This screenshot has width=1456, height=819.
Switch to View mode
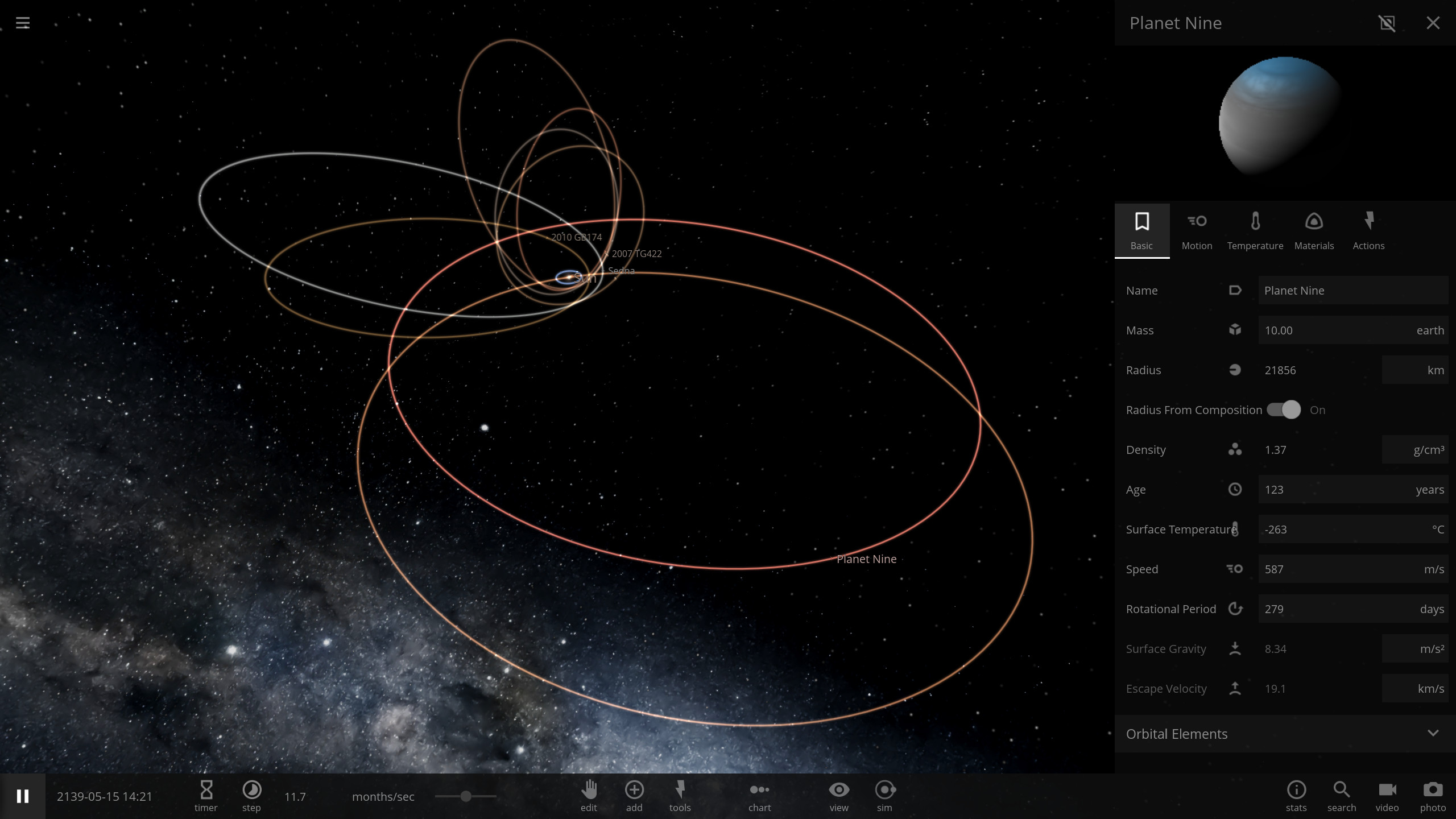[838, 795]
